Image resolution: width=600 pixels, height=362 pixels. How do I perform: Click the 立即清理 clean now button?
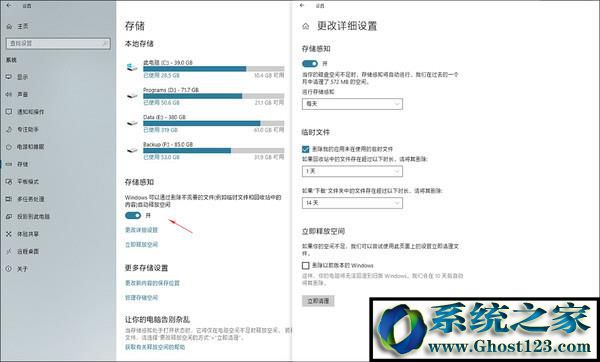[x=318, y=301]
